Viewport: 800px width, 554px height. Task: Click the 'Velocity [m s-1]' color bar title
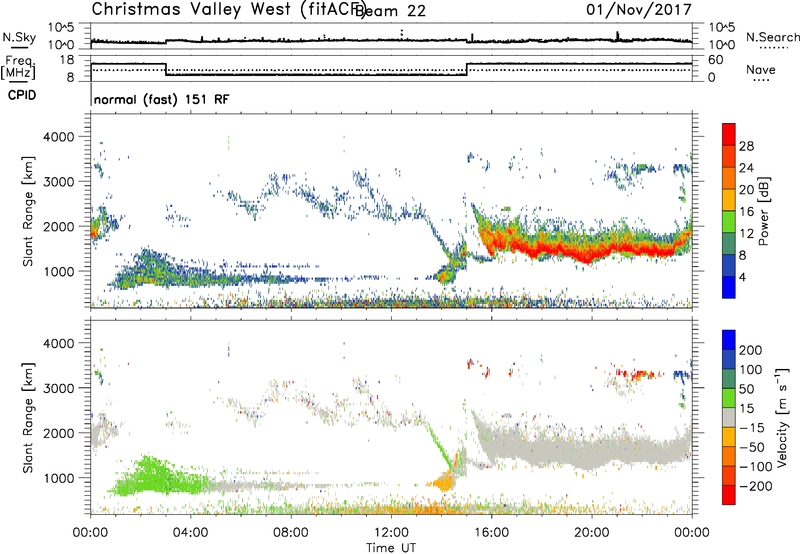[x=781, y=417]
